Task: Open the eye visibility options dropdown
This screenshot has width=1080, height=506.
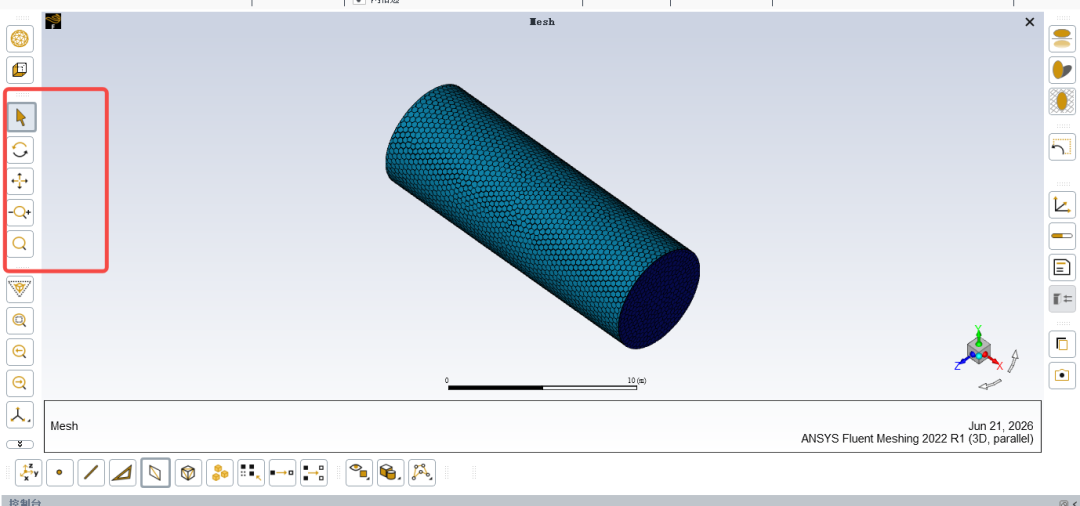Action: (360, 473)
